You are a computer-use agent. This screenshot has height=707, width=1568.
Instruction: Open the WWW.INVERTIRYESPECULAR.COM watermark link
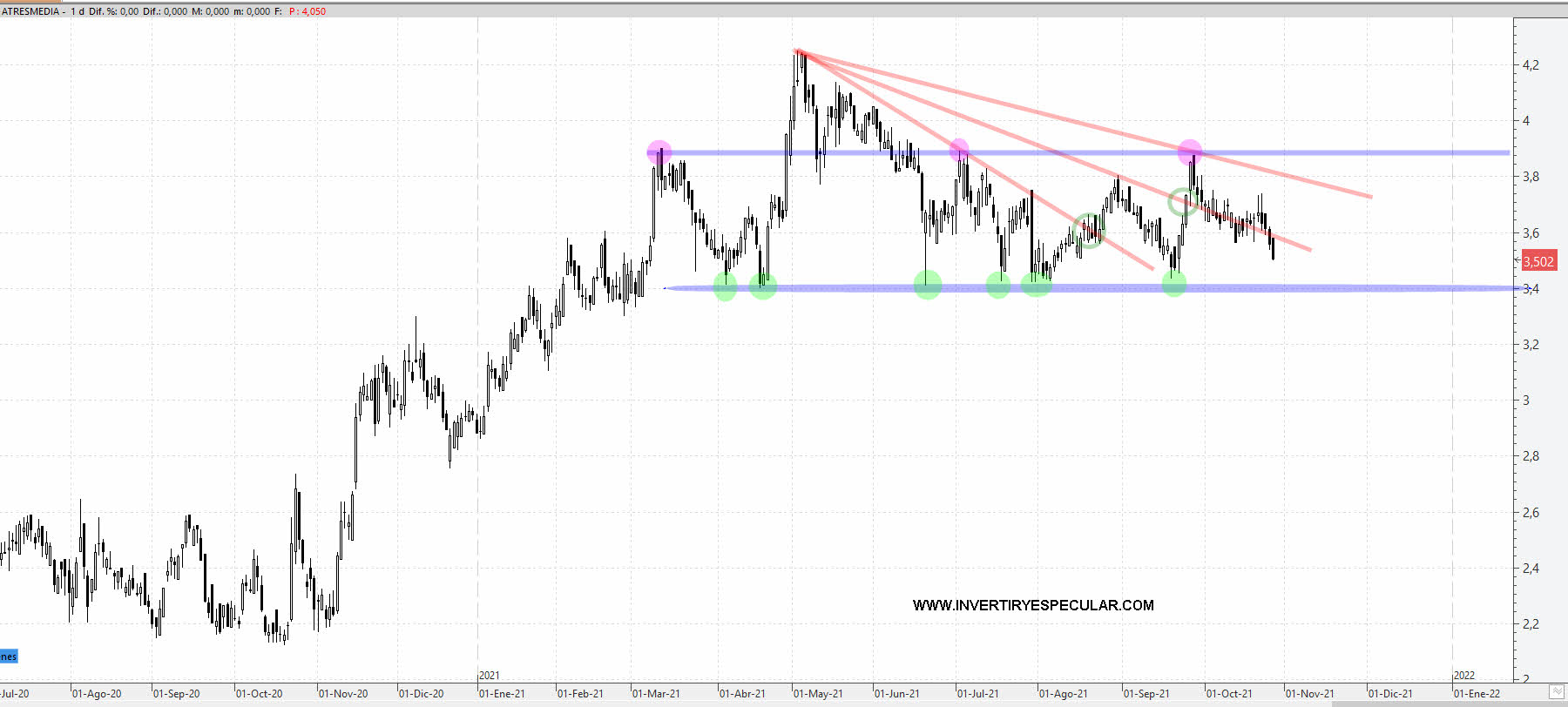(x=1033, y=605)
